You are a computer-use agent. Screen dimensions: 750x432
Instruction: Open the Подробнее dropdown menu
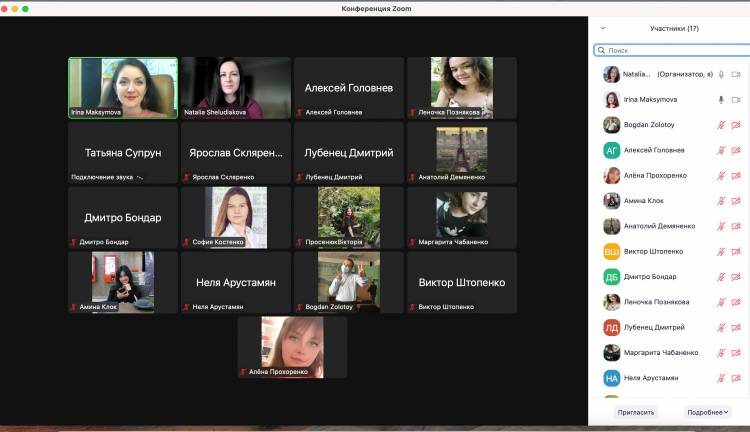[x=708, y=411]
